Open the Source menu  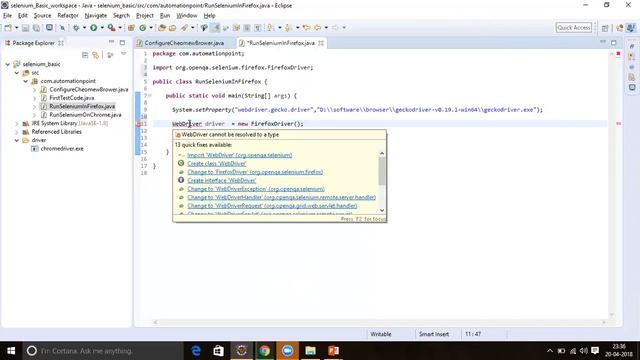click(42, 16)
